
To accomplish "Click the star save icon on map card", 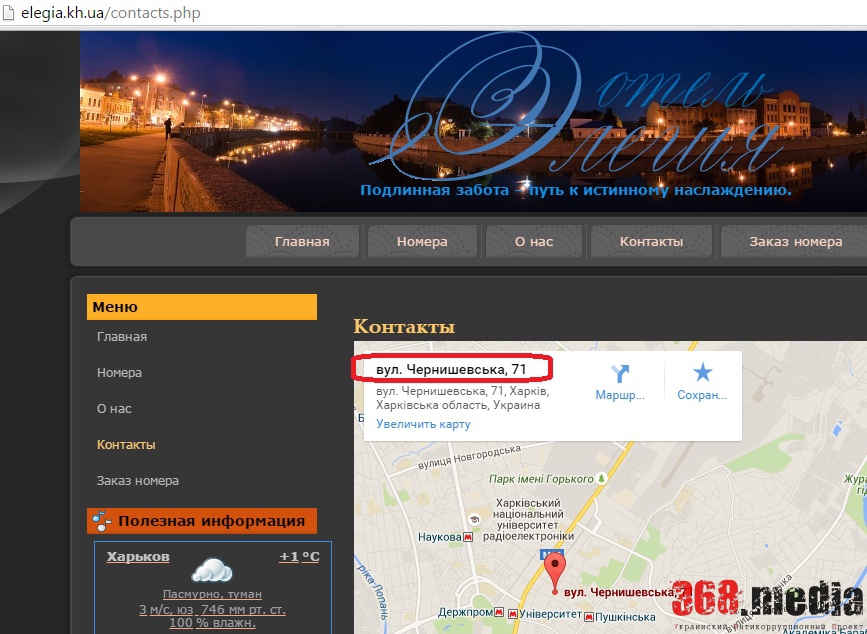I will [702, 374].
